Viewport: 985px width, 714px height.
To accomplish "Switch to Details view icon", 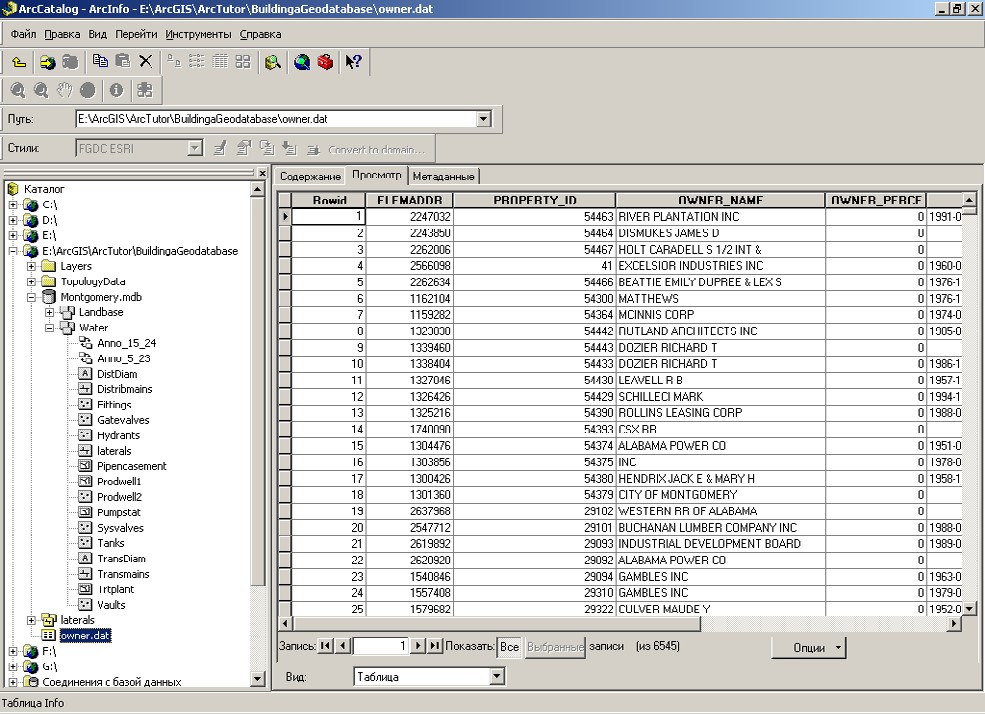I will click(x=220, y=61).
